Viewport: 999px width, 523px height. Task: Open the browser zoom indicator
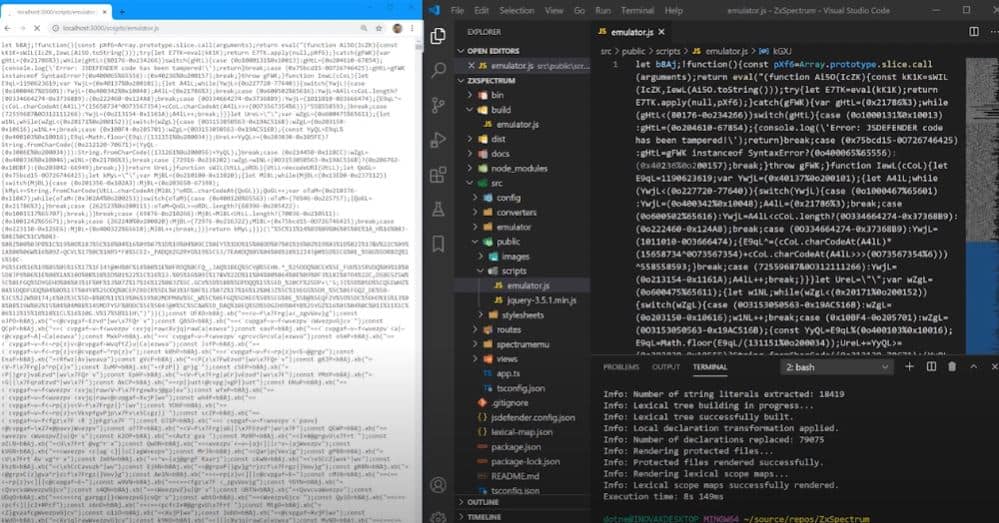pos(364,29)
